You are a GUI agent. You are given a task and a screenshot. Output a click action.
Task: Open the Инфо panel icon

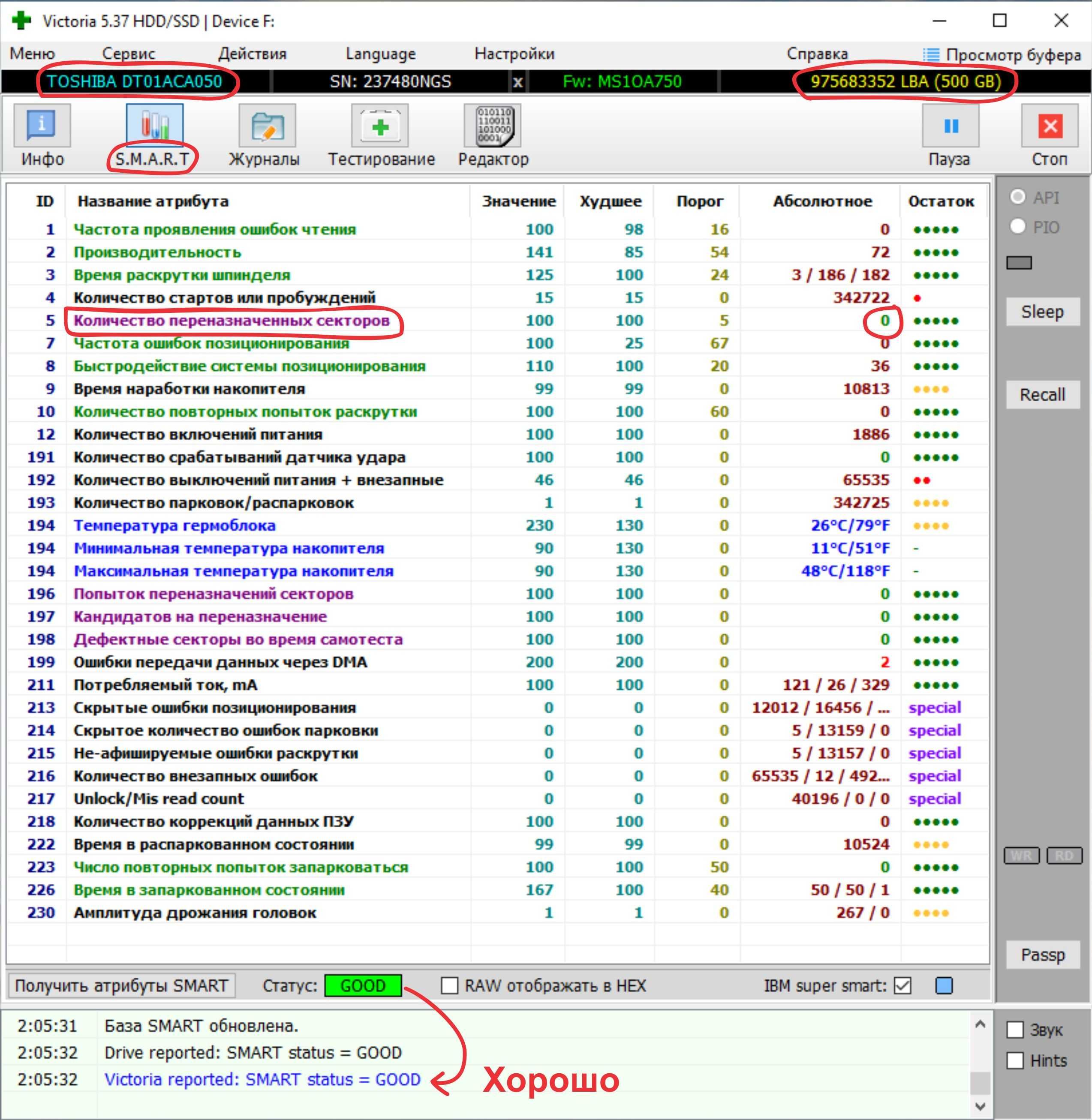click(42, 125)
